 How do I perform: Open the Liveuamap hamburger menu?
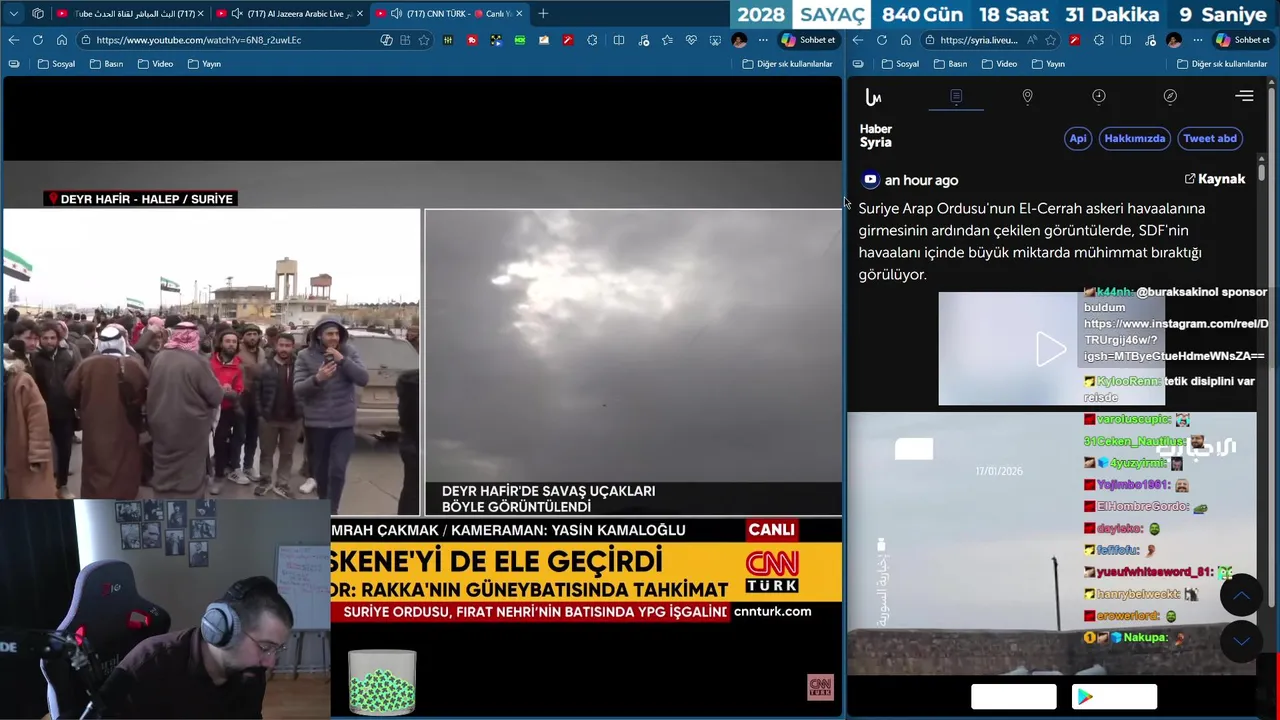pyautogui.click(x=1245, y=97)
